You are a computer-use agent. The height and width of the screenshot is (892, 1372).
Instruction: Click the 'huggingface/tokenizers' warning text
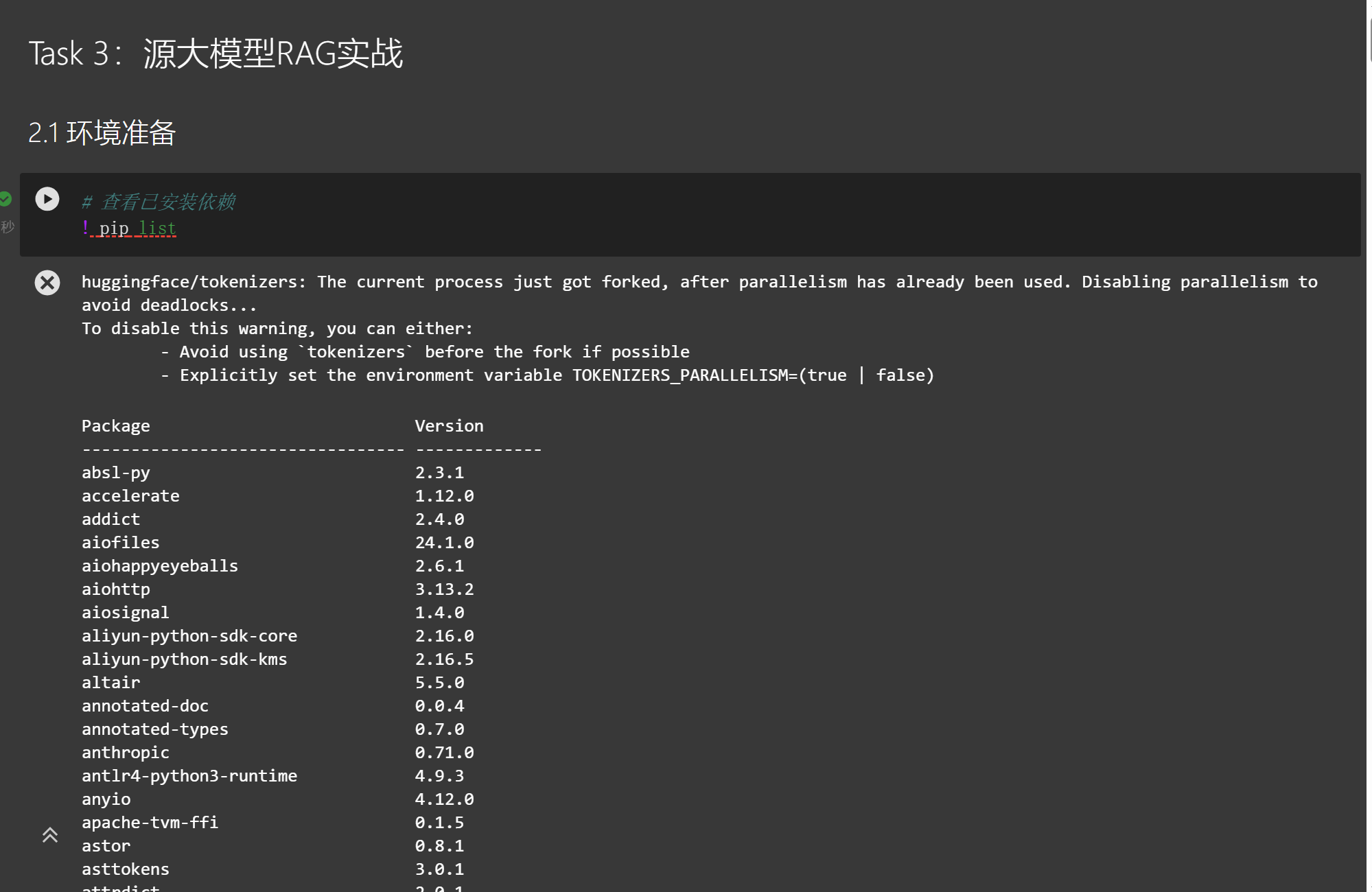tap(189, 282)
